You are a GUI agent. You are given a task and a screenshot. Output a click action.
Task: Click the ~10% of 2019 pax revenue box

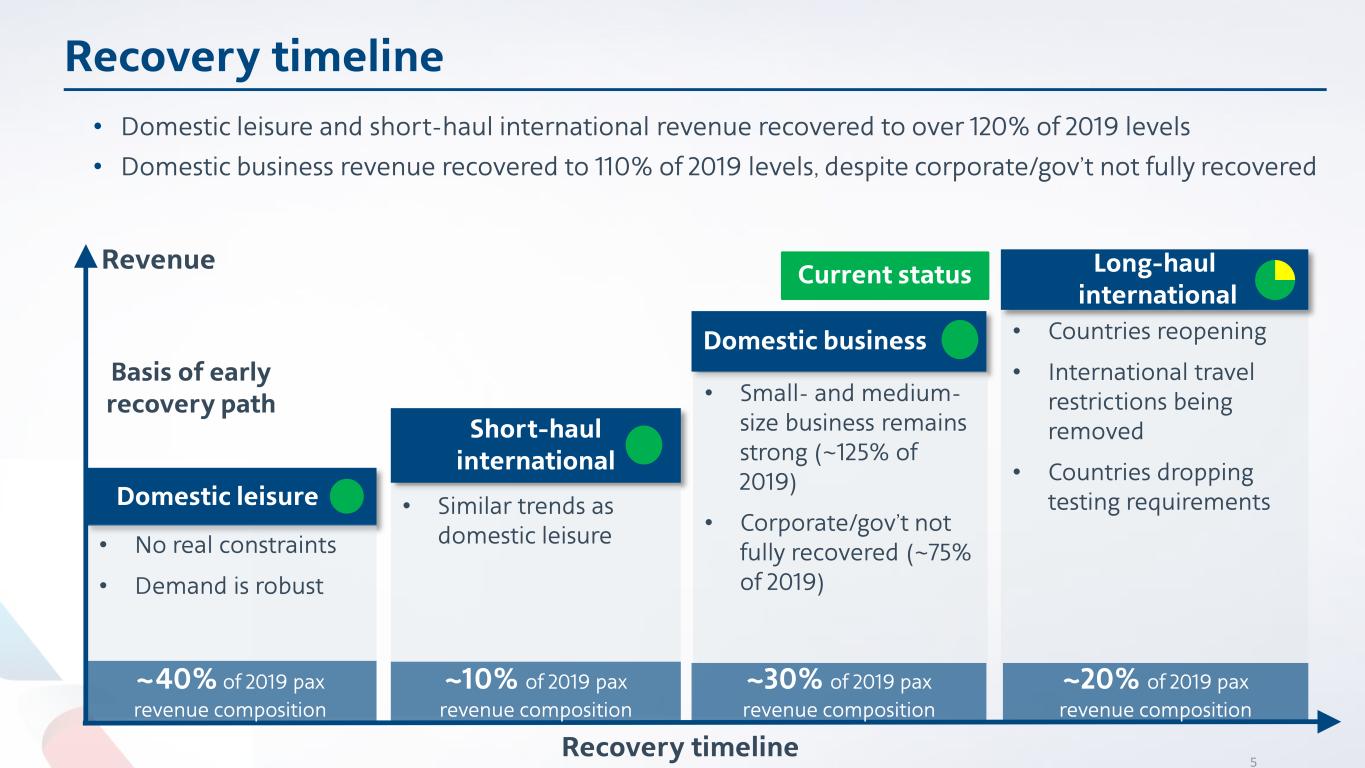tap(535, 692)
